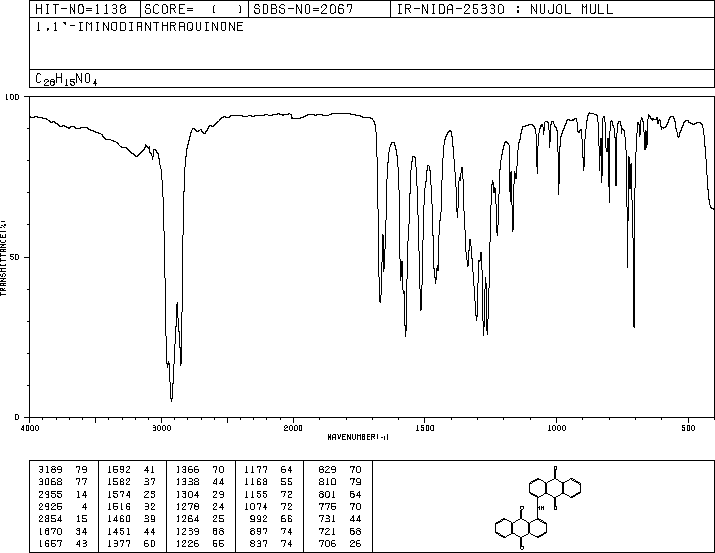Click peak table row 1670 34
Viewport: 715px width, 553px height.
(63, 532)
